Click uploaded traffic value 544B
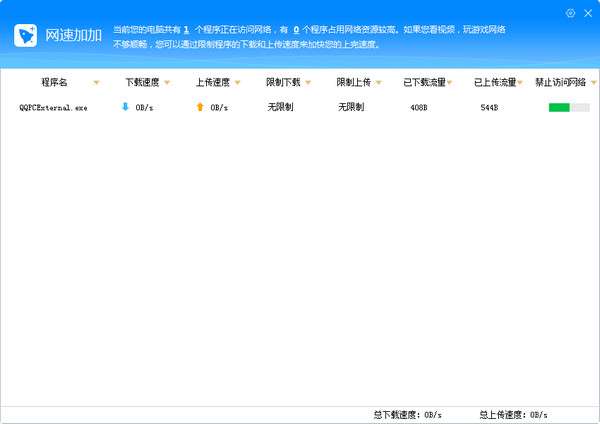 coord(489,108)
